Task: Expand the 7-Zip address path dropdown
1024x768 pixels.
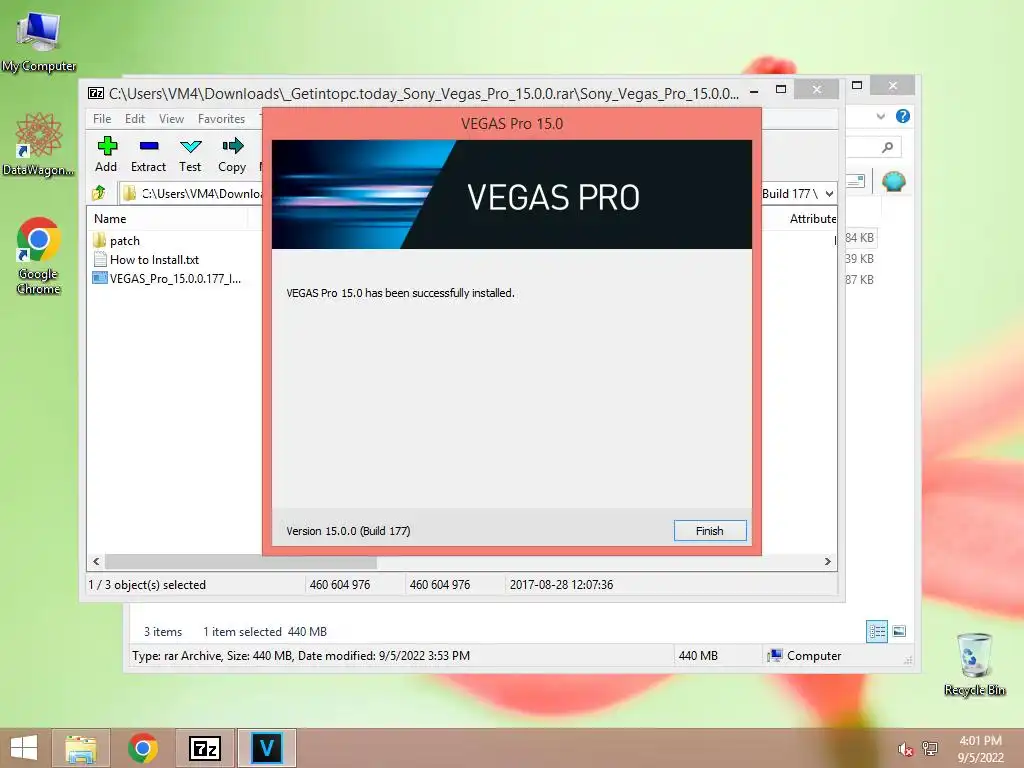Action: click(x=829, y=194)
